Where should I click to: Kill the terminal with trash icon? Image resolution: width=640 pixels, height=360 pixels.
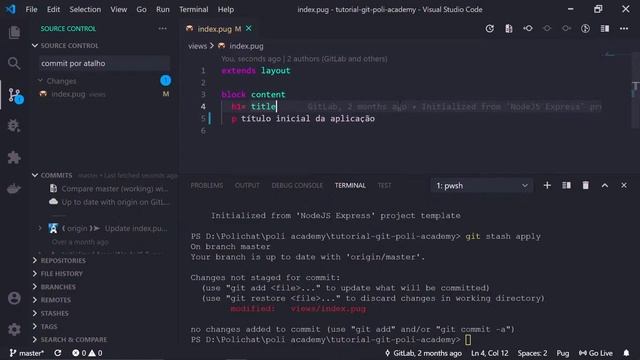point(586,185)
